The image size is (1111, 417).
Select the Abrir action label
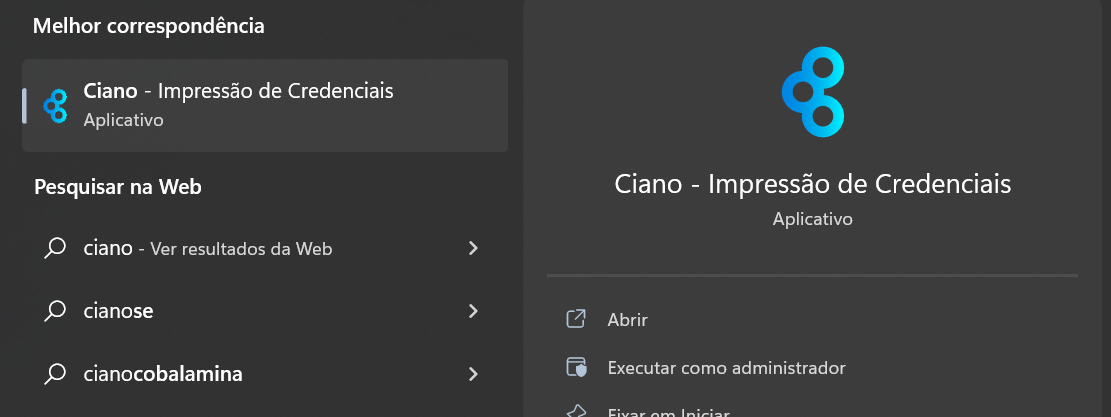628,320
